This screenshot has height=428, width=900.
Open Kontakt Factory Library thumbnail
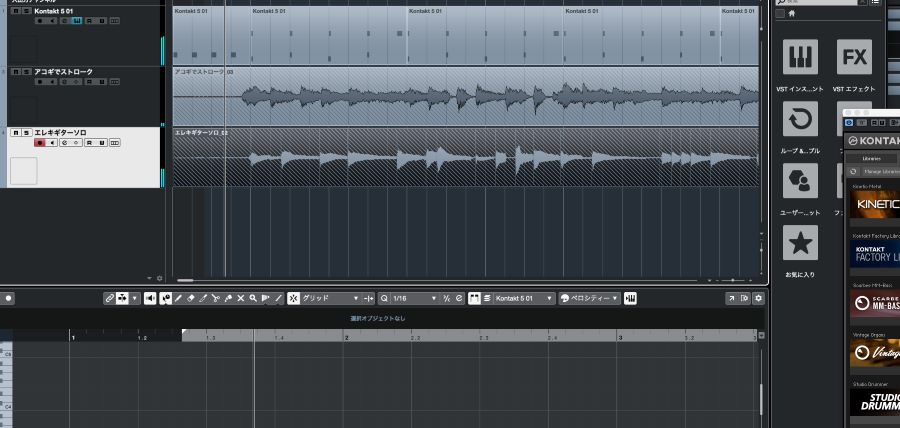coord(875,252)
